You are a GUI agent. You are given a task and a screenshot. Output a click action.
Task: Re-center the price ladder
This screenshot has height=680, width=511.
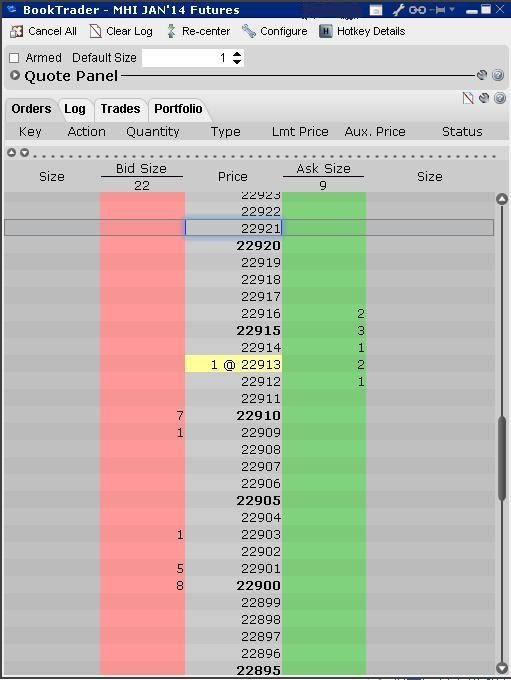pyautogui.click(x=171, y=31)
